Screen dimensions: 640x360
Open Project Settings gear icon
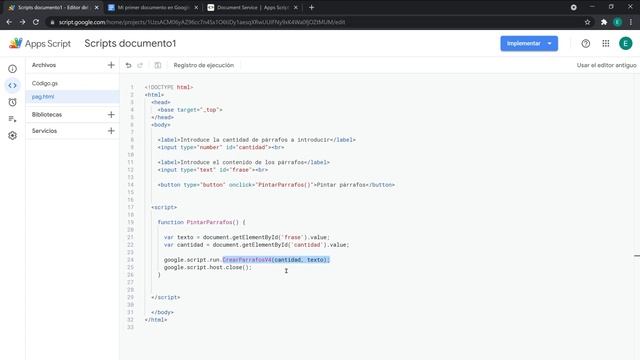pos(13,136)
